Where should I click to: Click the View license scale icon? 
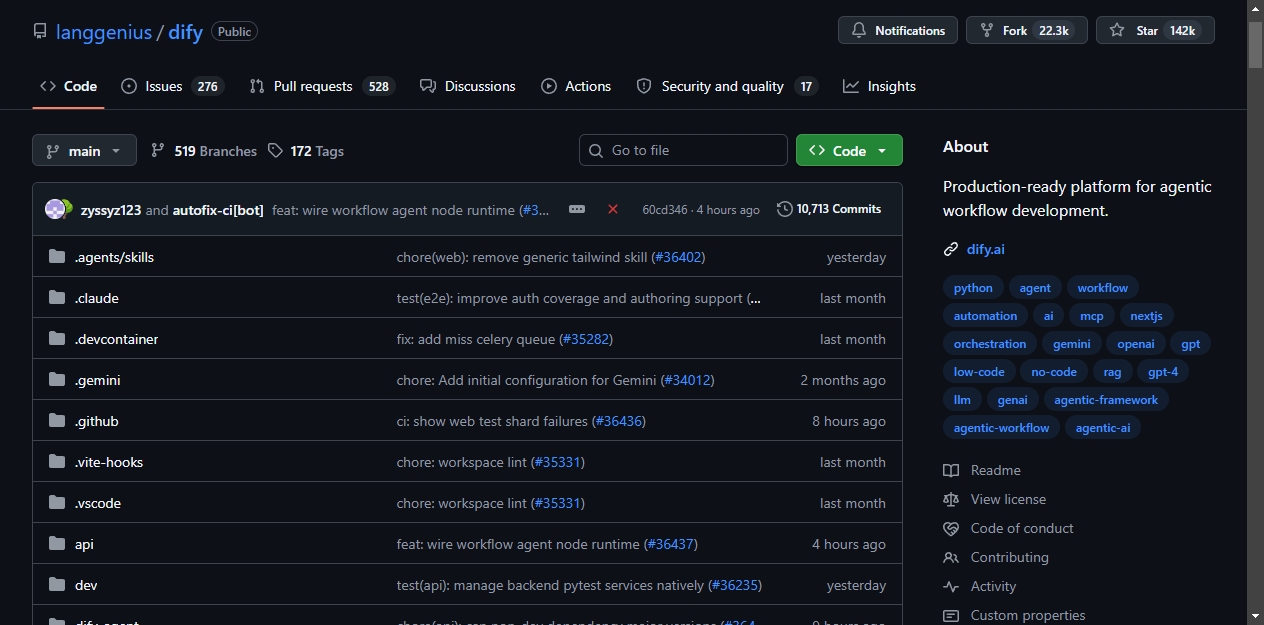point(951,499)
